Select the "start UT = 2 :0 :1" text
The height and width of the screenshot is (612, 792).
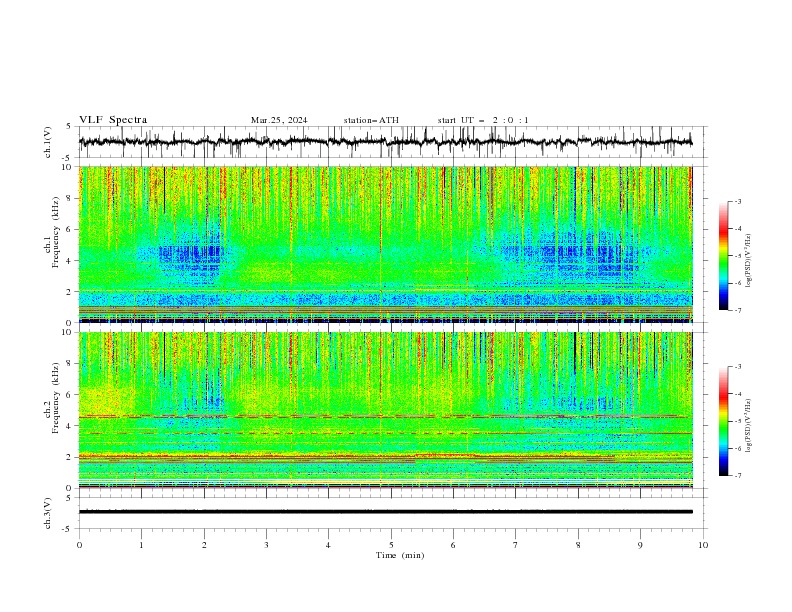coord(483,120)
